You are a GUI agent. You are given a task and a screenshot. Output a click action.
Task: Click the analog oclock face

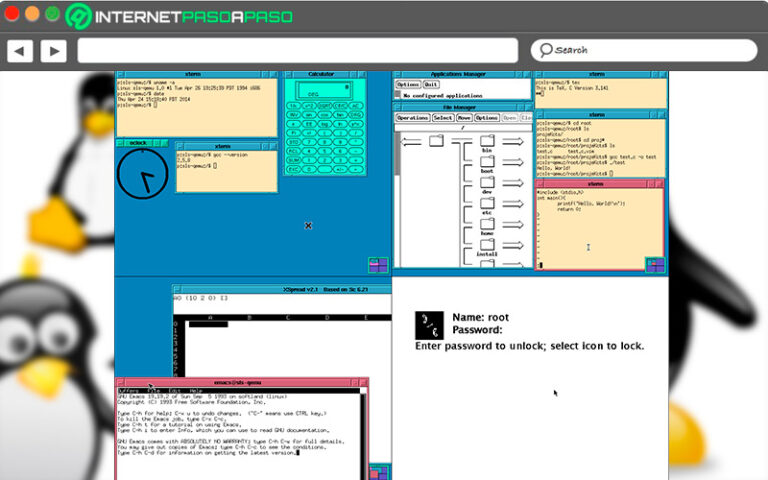pyautogui.click(x=140, y=175)
